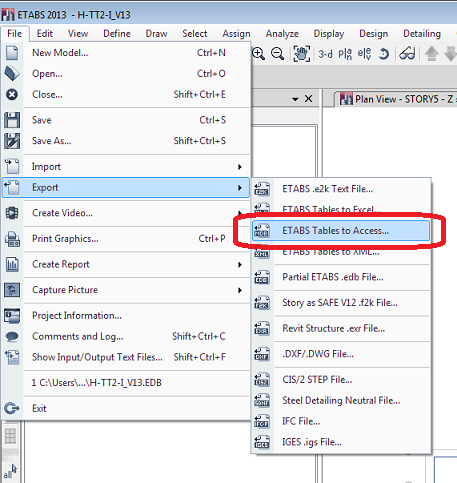Click the Print Graphics printer icon

pyautogui.click(x=12, y=239)
